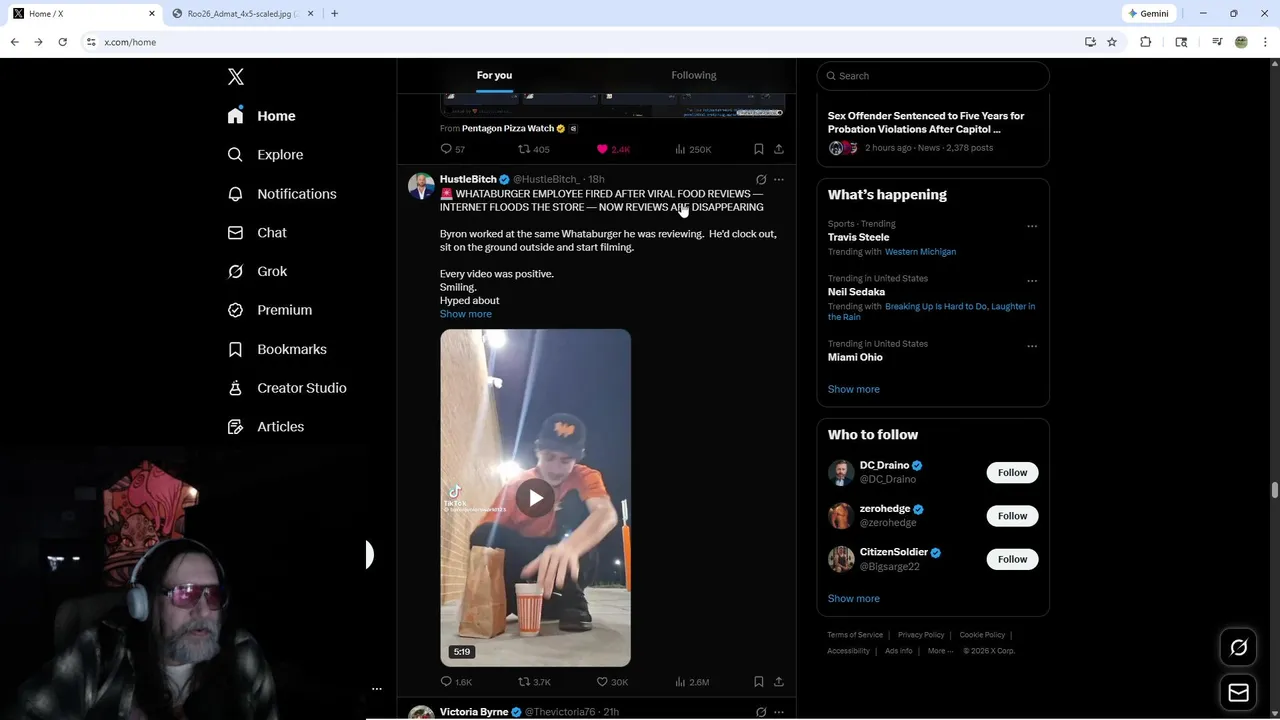Open Terms of Service link

click(855, 635)
